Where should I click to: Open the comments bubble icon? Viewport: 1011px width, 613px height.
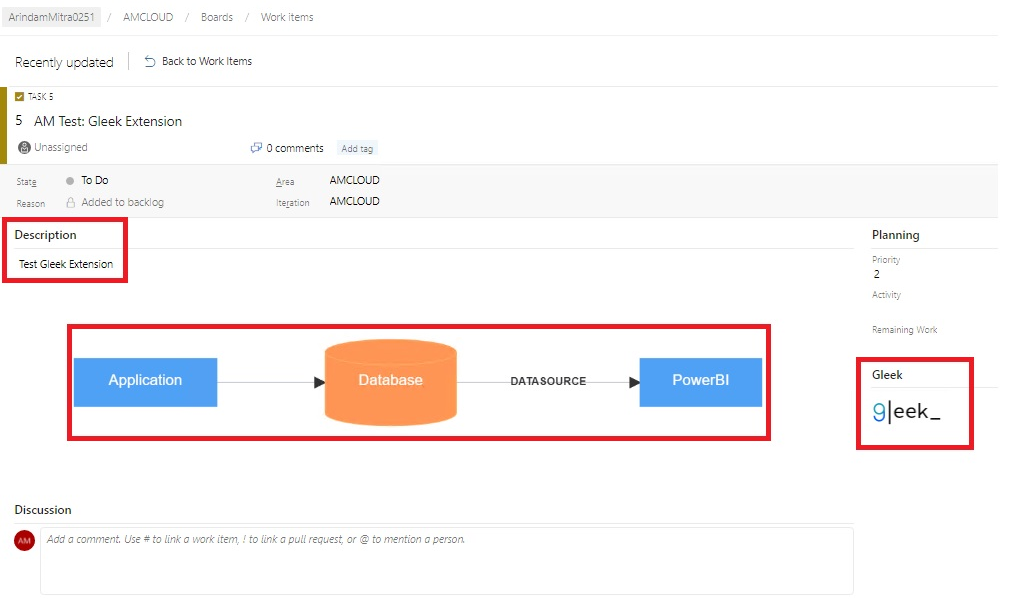coord(256,148)
